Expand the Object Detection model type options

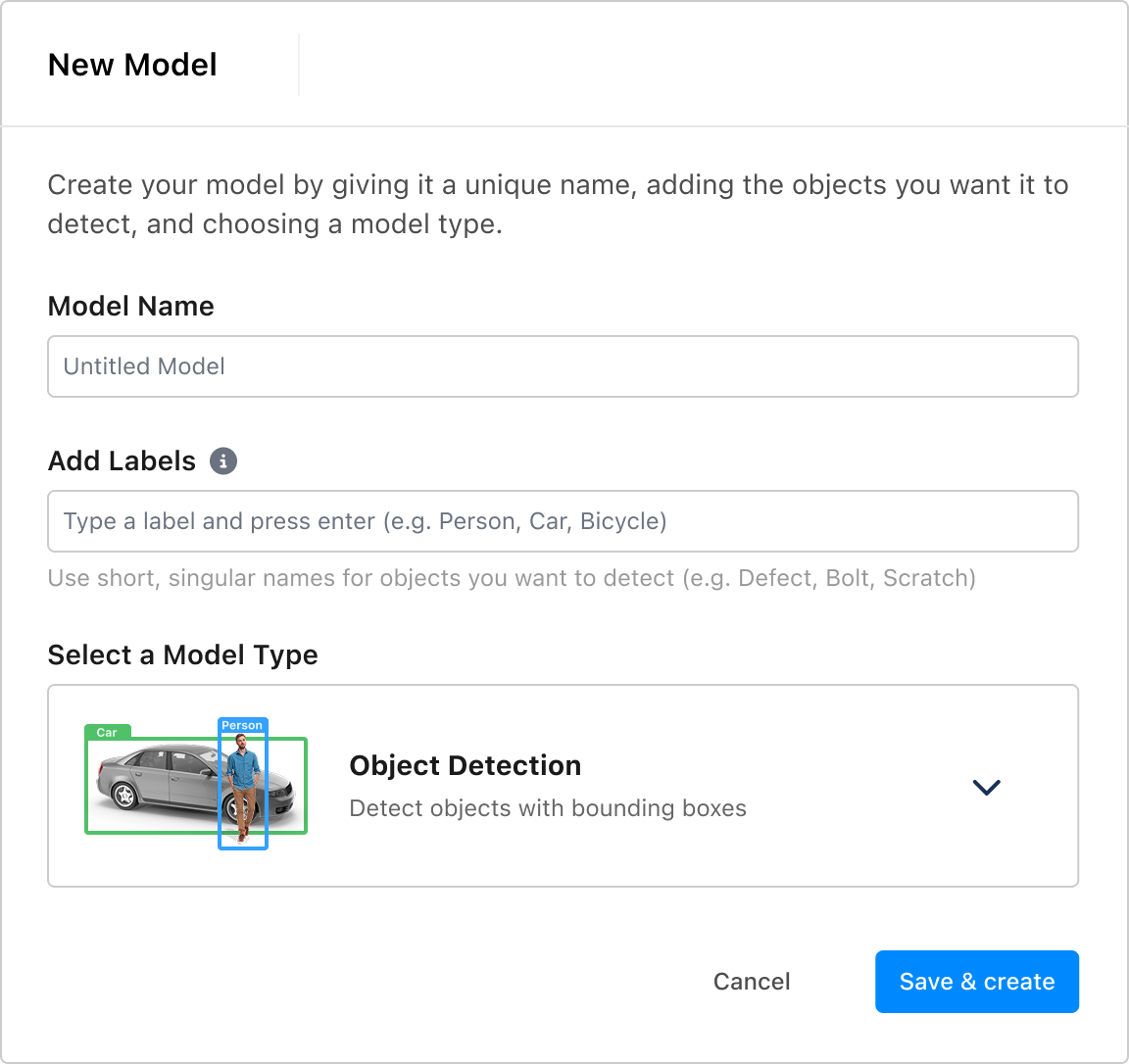point(987,786)
